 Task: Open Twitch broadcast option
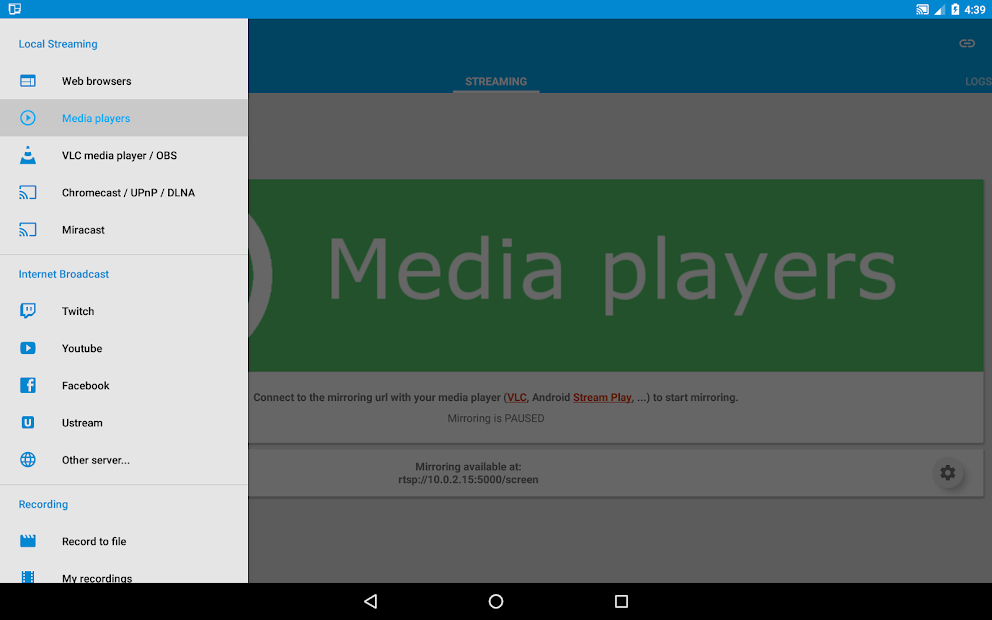78,311
